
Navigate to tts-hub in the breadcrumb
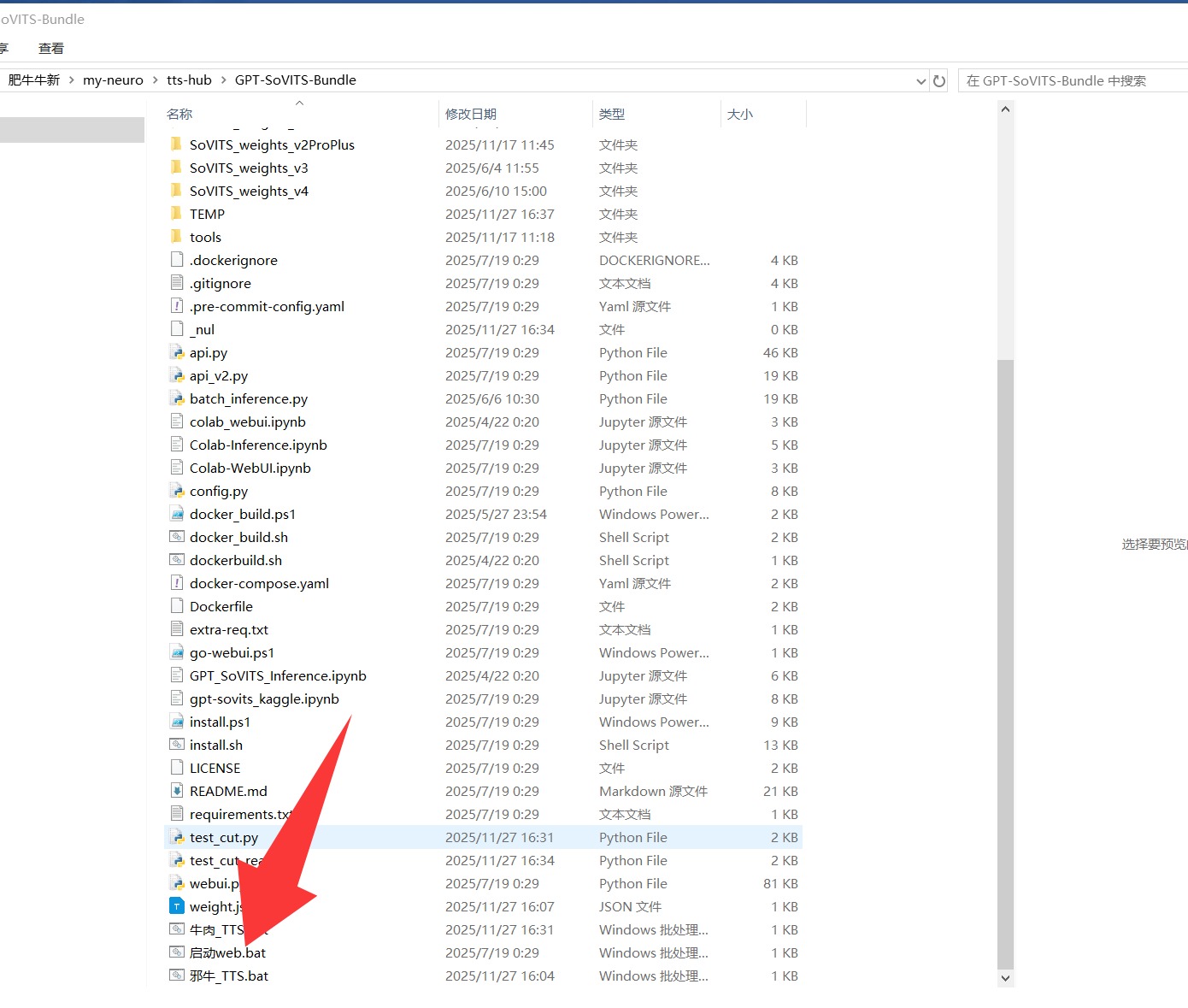tap(189, 80)
